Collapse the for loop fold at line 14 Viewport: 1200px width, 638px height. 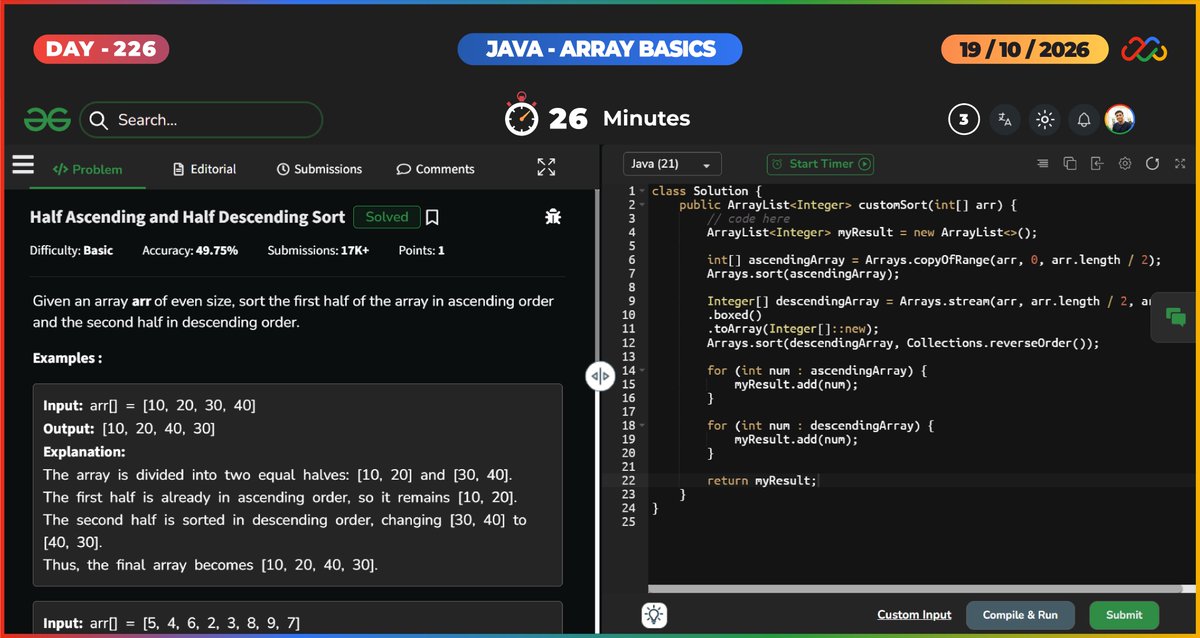pyautogui.click(x=641, y=370)
